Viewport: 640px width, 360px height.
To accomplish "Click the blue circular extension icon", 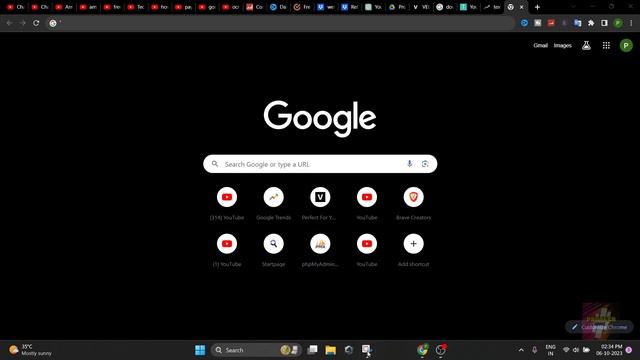I will (524, 23).
